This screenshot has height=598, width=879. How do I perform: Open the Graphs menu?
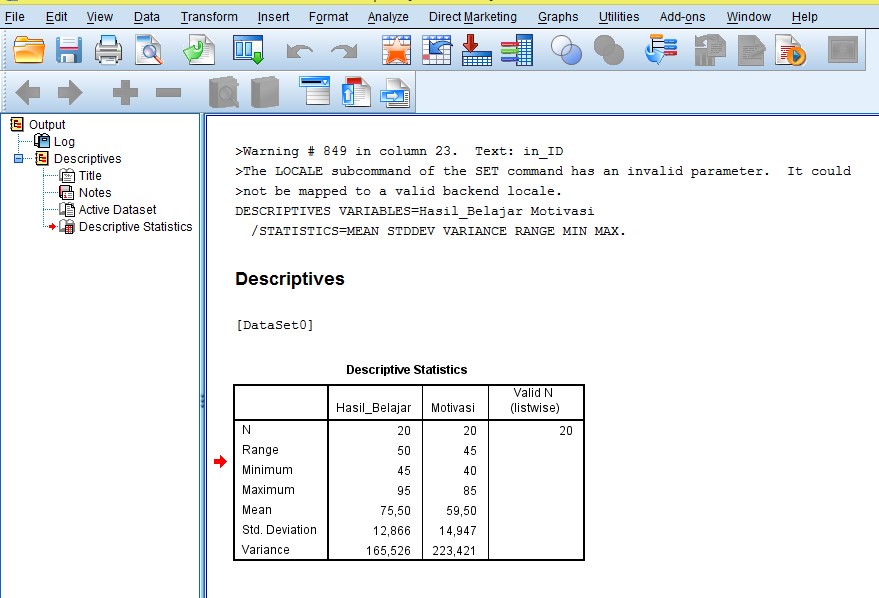[x=558, y=17]
